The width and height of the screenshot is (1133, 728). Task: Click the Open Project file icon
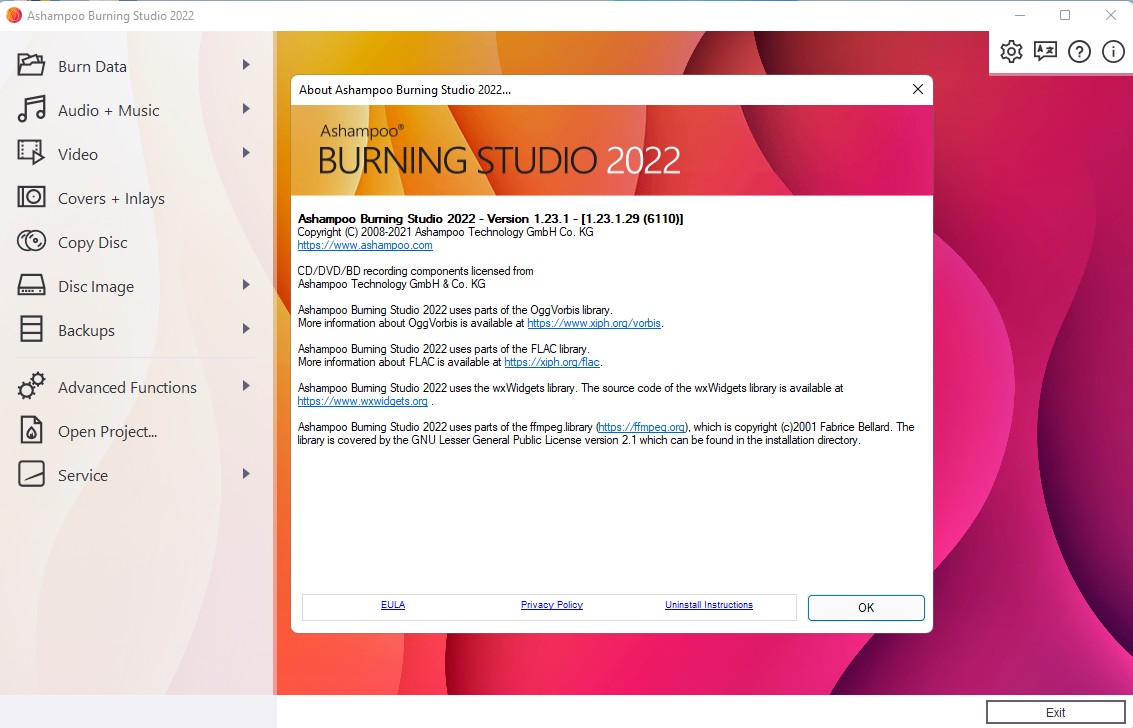[x=31, y=430]
